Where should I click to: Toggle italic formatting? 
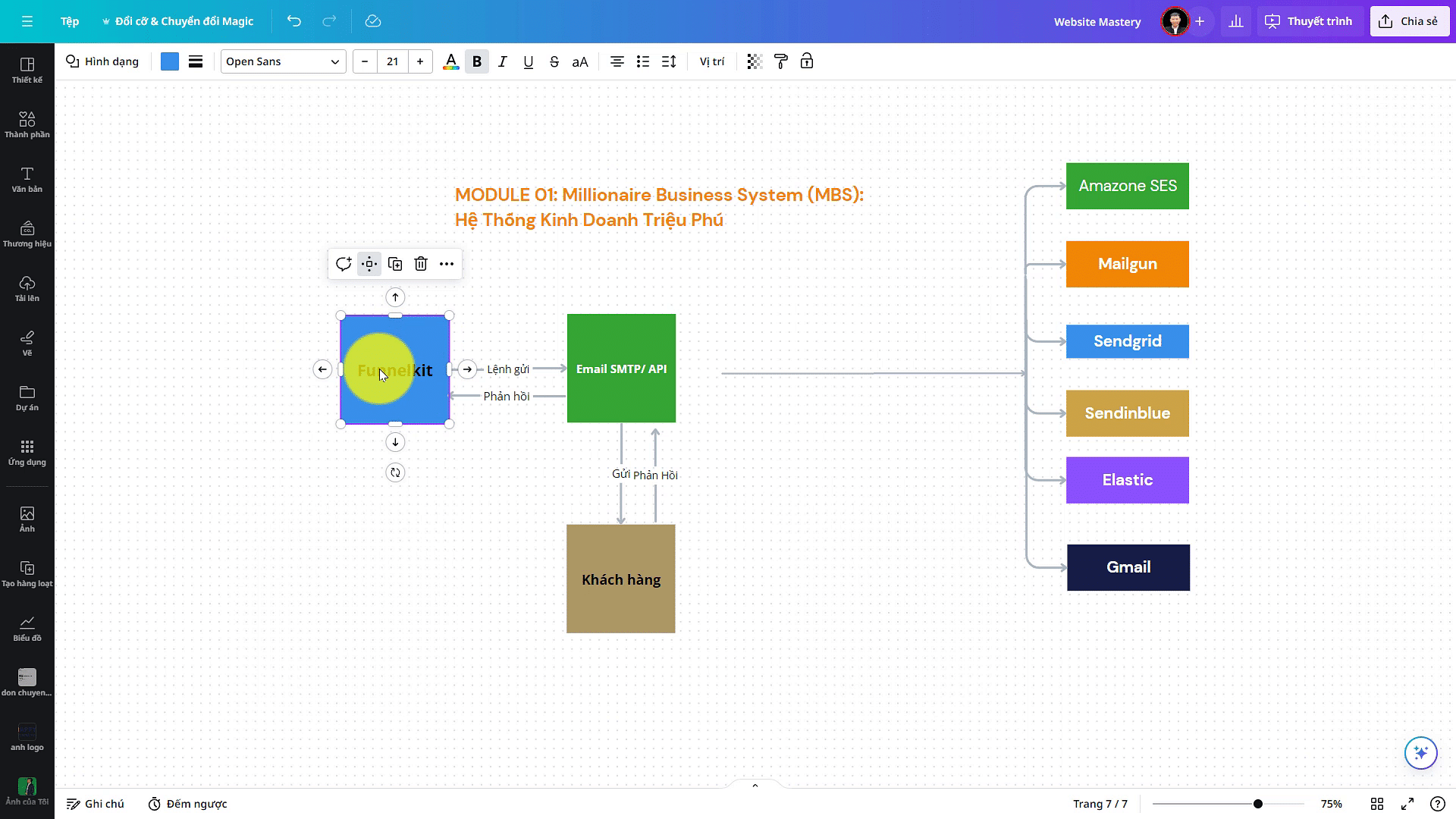(x=503, y=61)
